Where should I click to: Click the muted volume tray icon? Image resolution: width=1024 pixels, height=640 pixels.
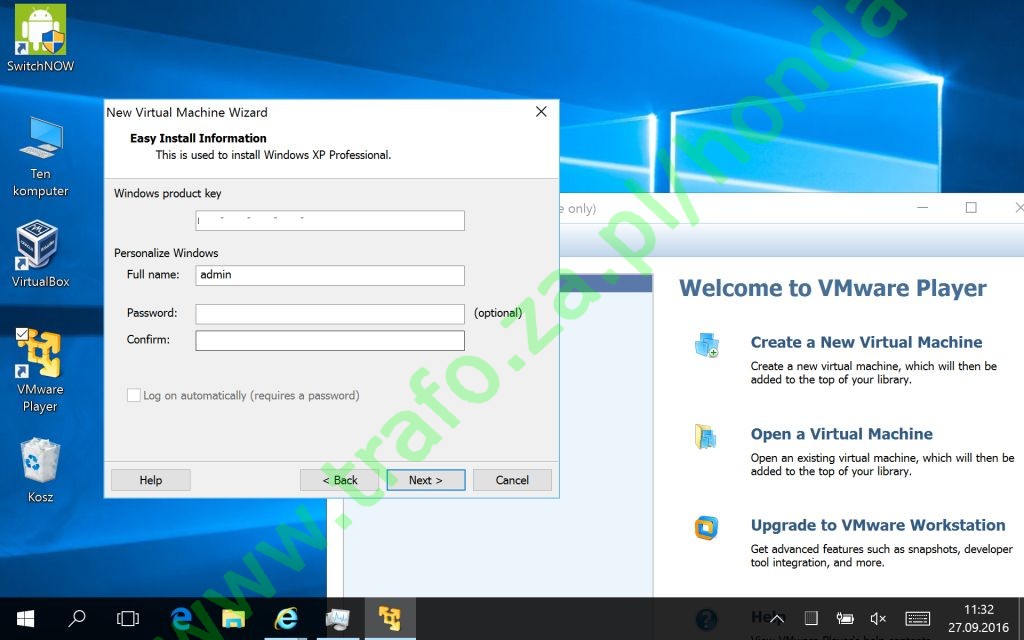pos(878,618)
